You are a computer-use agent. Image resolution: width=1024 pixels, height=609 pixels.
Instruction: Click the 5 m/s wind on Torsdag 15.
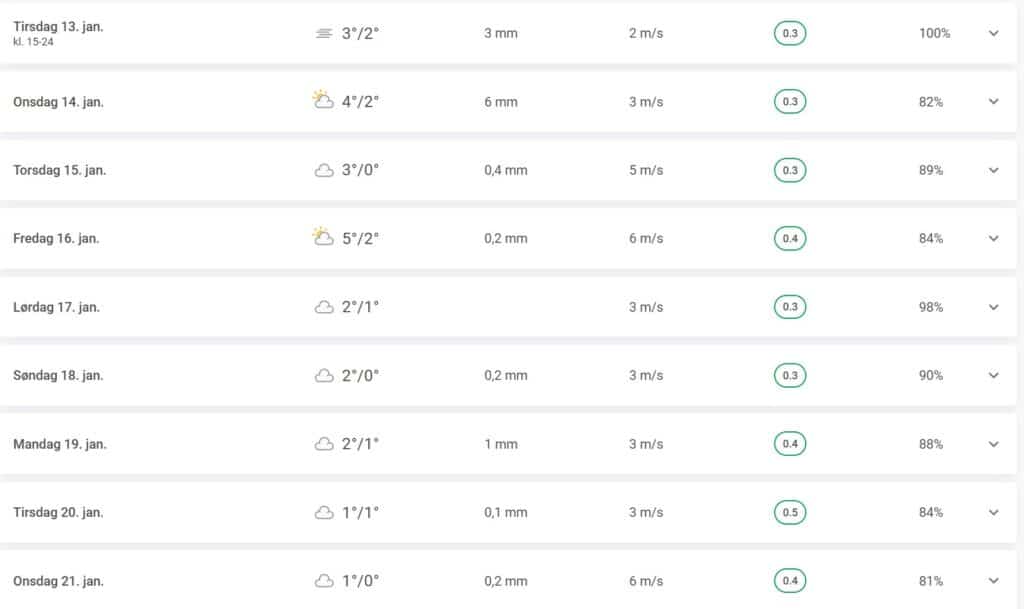[646, 170]
